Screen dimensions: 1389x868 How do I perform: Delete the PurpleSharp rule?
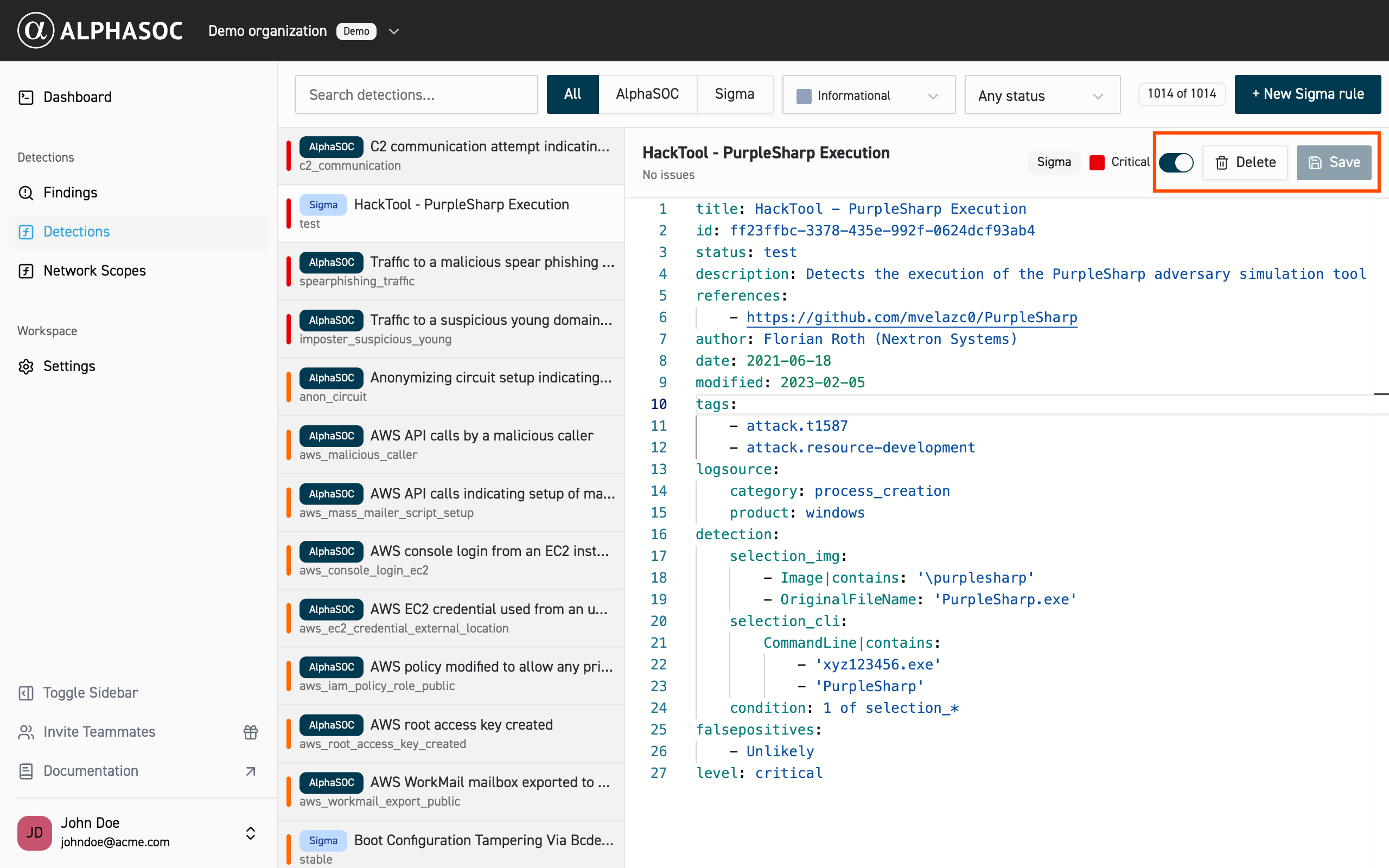[1245, 162]
